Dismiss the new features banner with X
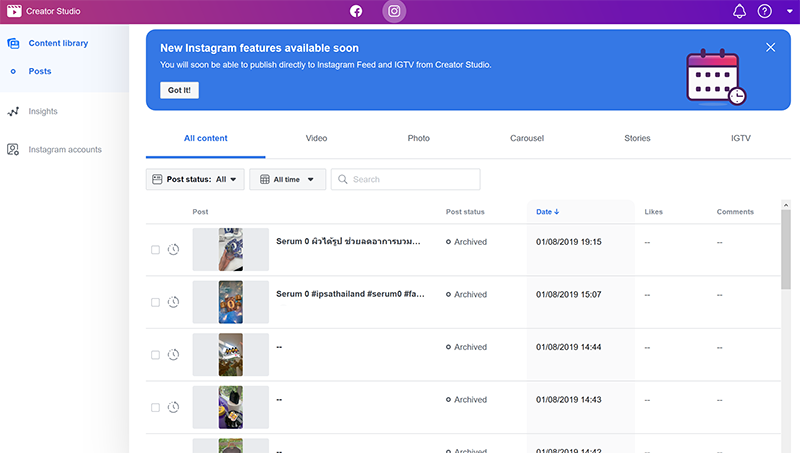The image size is (800, 453). (770, 47)
